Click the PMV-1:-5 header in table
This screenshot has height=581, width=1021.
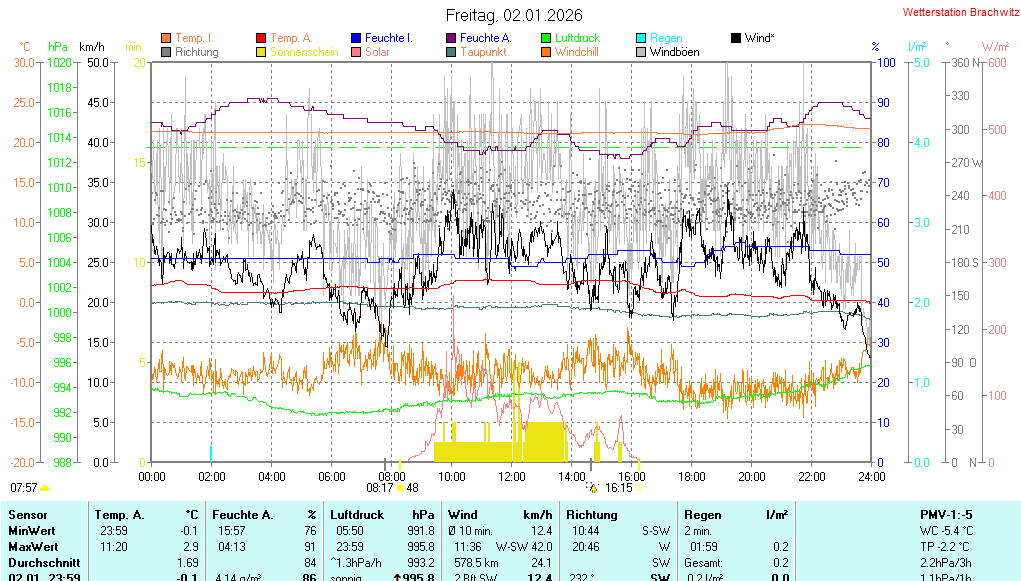tap(945, 514)
